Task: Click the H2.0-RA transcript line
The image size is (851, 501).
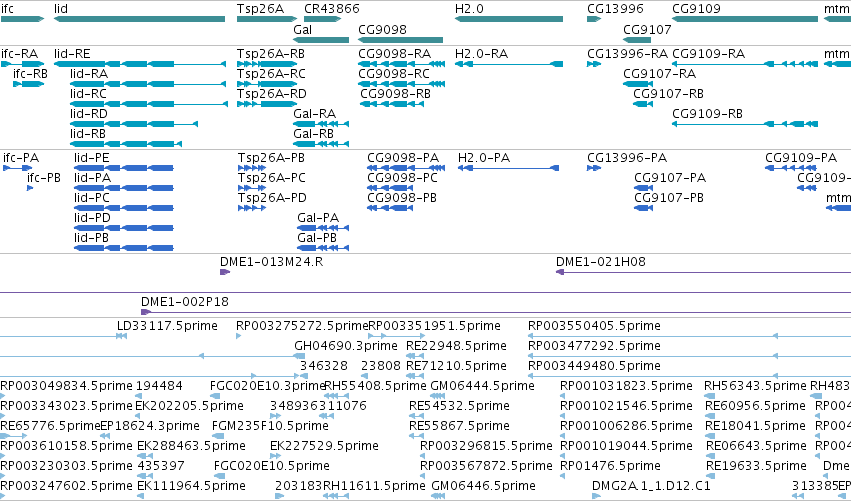Action: pos(509,64)
